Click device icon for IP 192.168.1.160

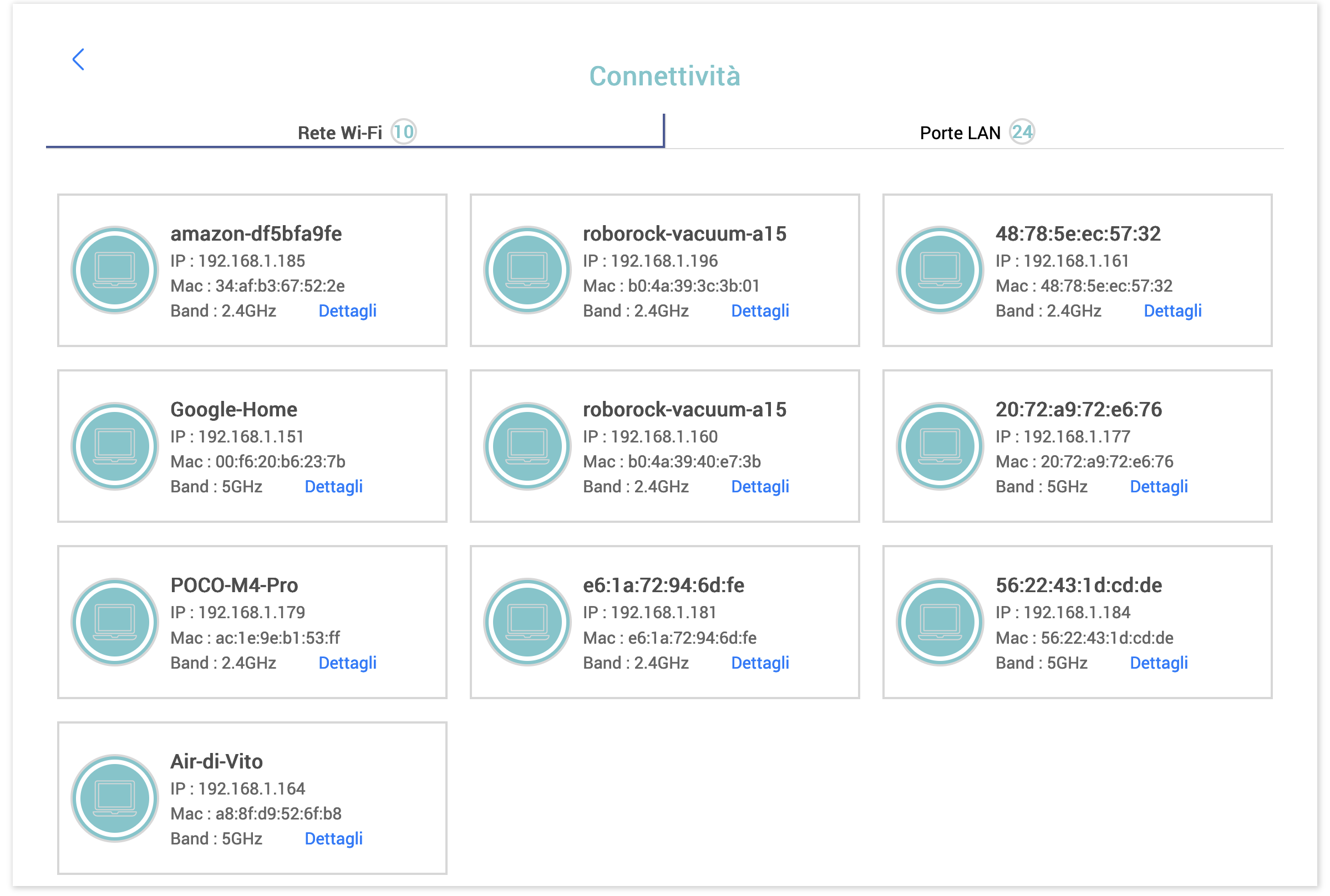pos(527,446)
